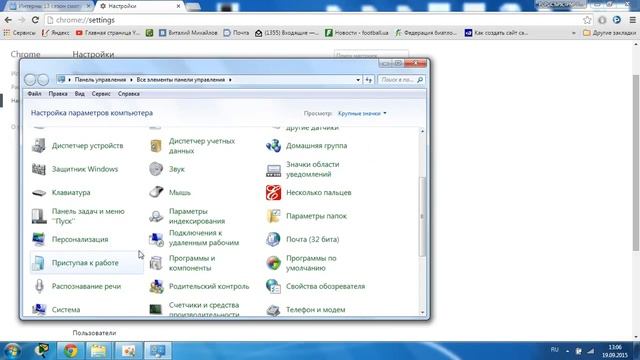Open Speech Recognition microphone icon (Распознавание речи)
Image resolution: width=640 pixels, height=360 pixels.
(x=39, y=286)
